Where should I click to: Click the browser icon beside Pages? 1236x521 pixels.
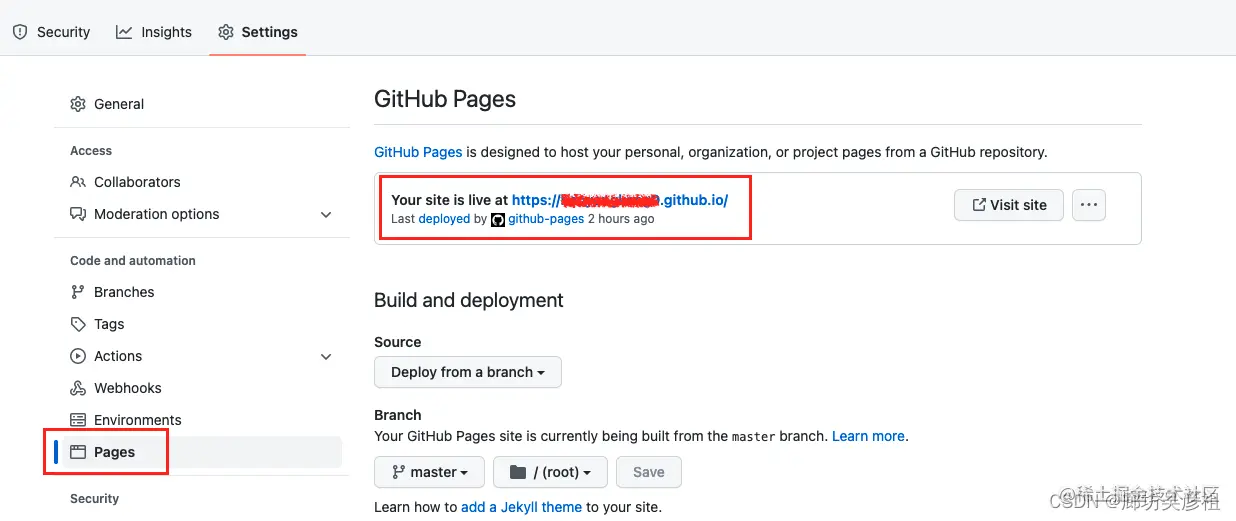click(x=78, y=452)
